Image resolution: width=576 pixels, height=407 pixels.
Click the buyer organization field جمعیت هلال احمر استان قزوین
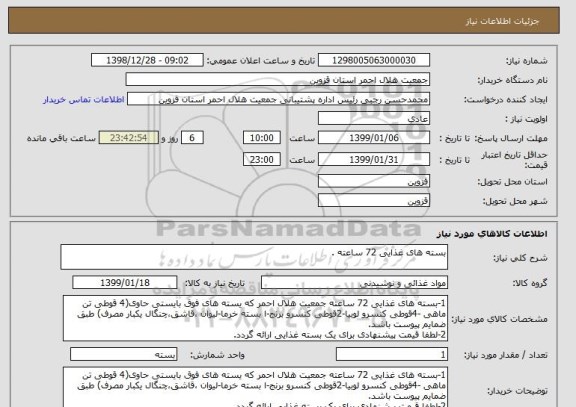point(278,80)
